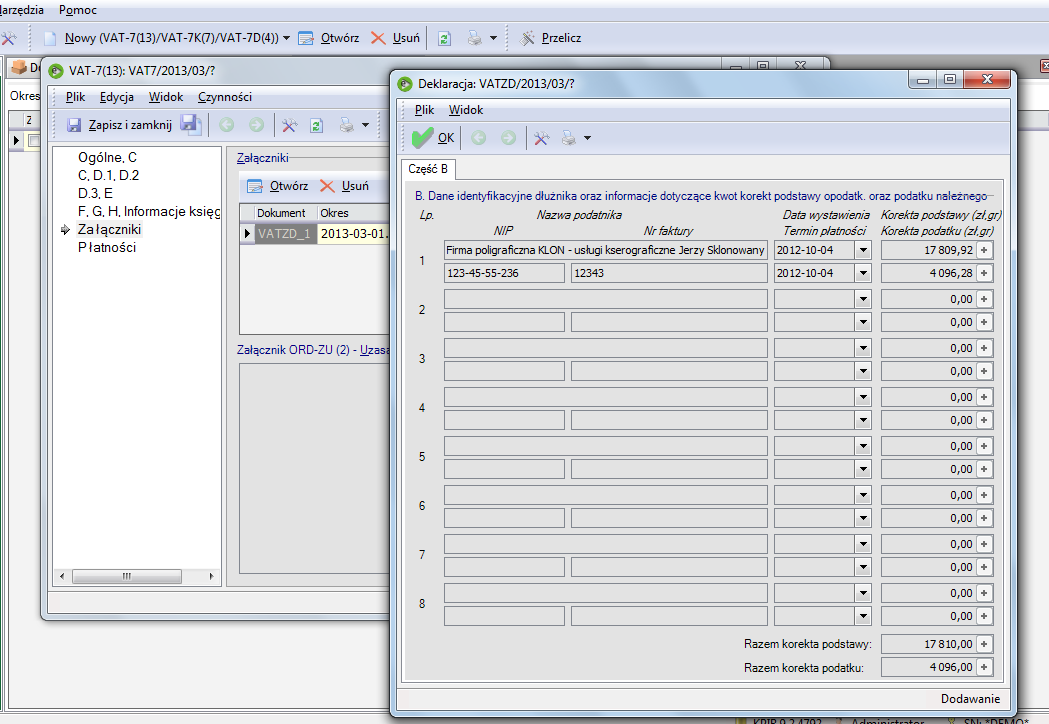Open Widok menu in Deklaracja window

pyautogui.click(x=466, y=110)
